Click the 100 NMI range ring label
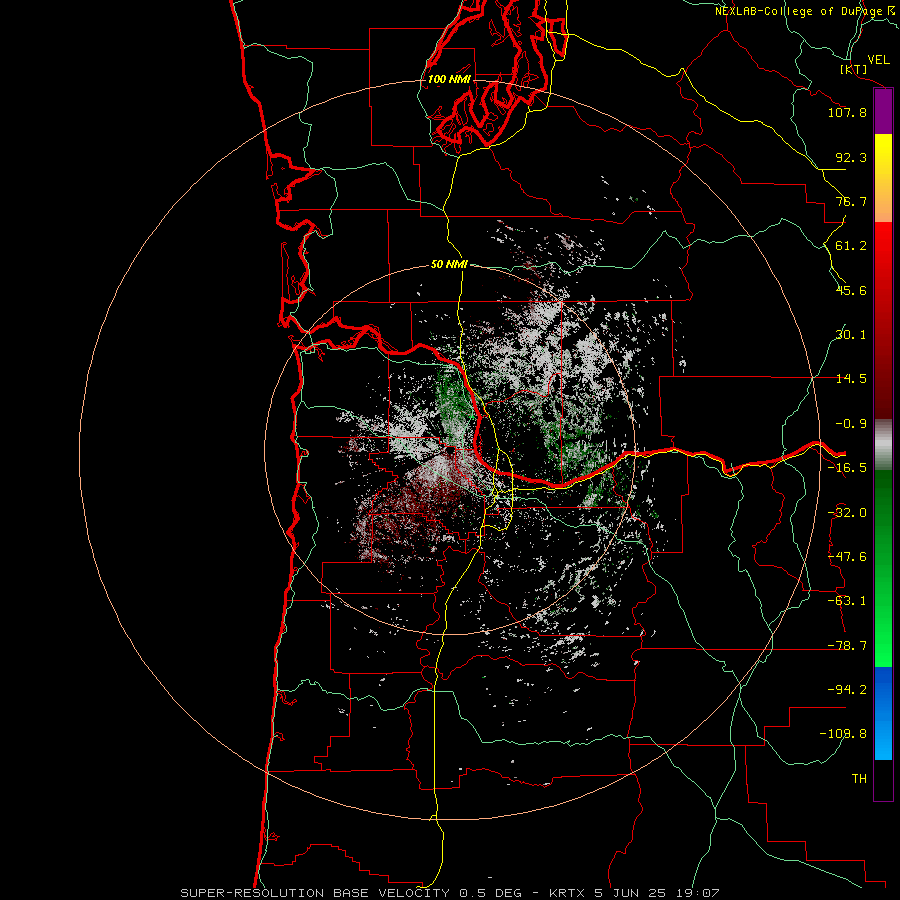 click(449, 79)
